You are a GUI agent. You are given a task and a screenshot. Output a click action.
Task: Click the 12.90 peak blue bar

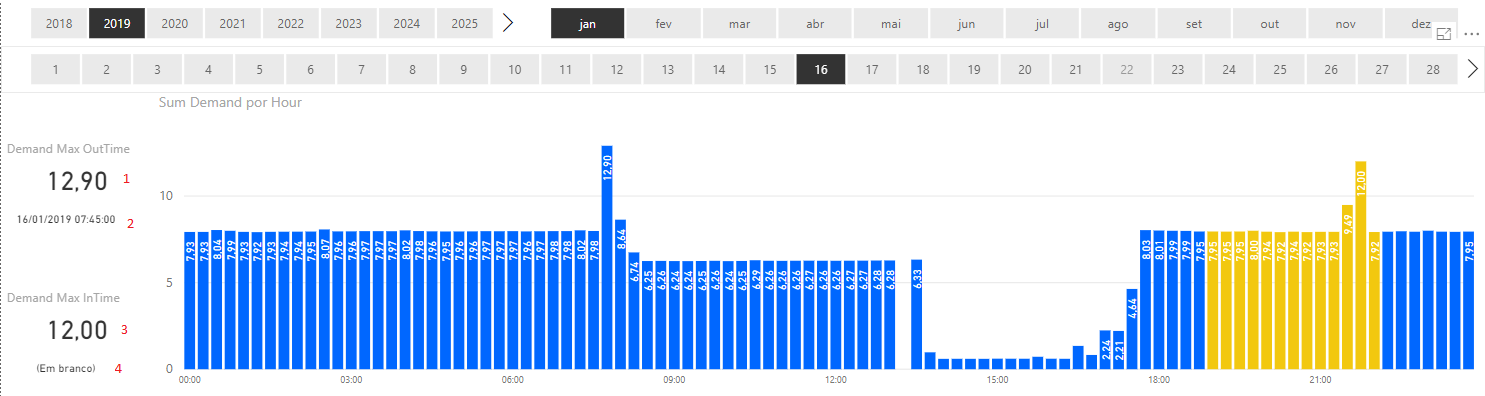pyautogui.click(x=607, y=257)
